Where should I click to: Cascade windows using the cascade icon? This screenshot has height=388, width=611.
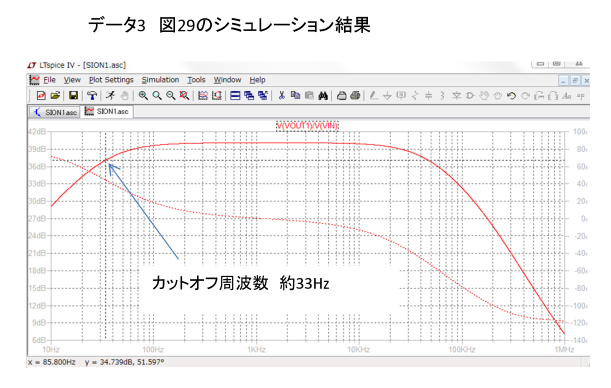249,95
